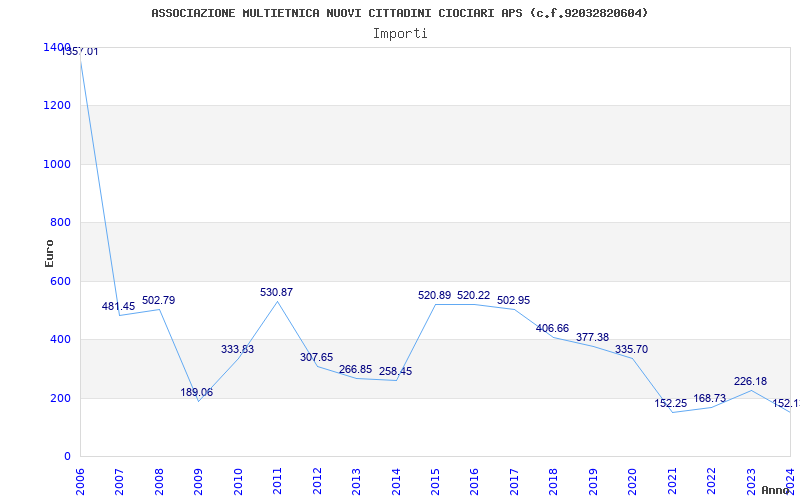The width and height of the screenshot is (800, 500).
Task: Click the Euro y-axis label
Action: point(49,253)
